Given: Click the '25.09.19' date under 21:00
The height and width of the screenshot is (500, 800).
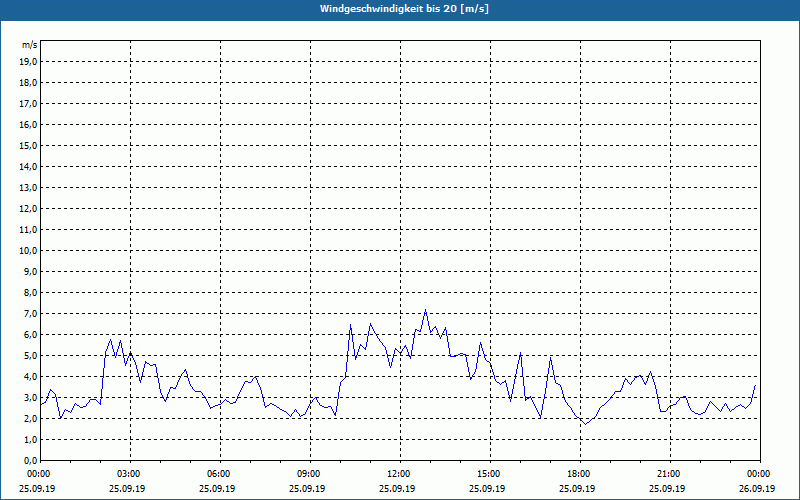Looking at the screenshot, I should (x=667, y=488).
